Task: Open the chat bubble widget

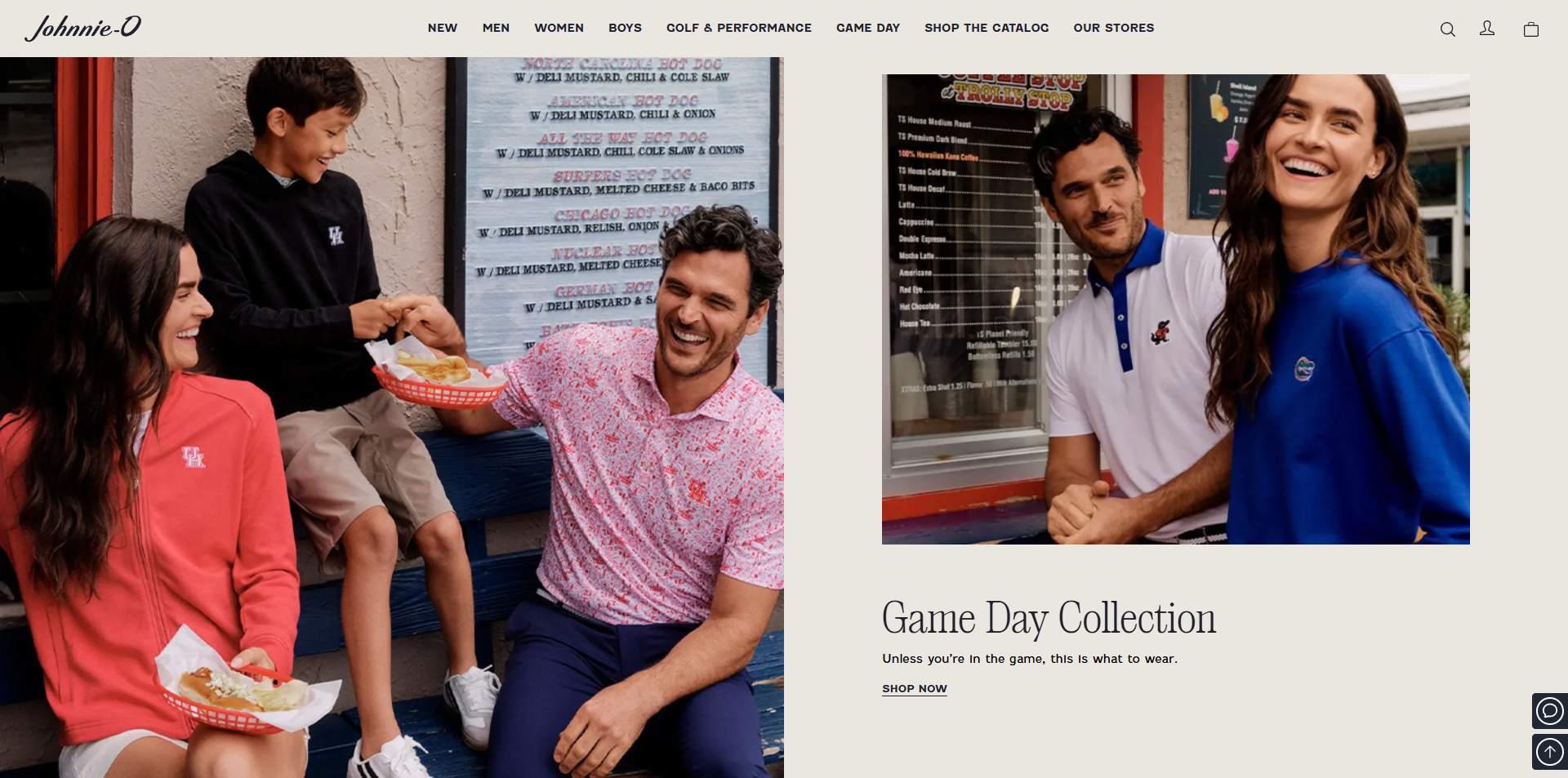Action: click(1549, 711)
